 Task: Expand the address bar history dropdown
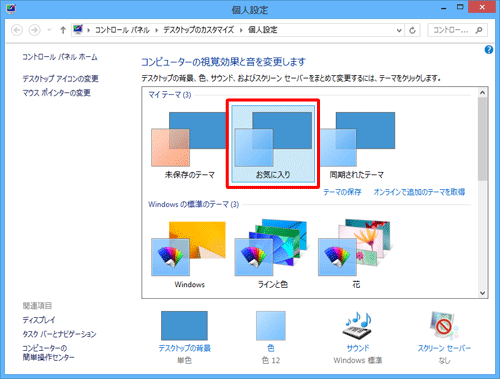point(399,30)
